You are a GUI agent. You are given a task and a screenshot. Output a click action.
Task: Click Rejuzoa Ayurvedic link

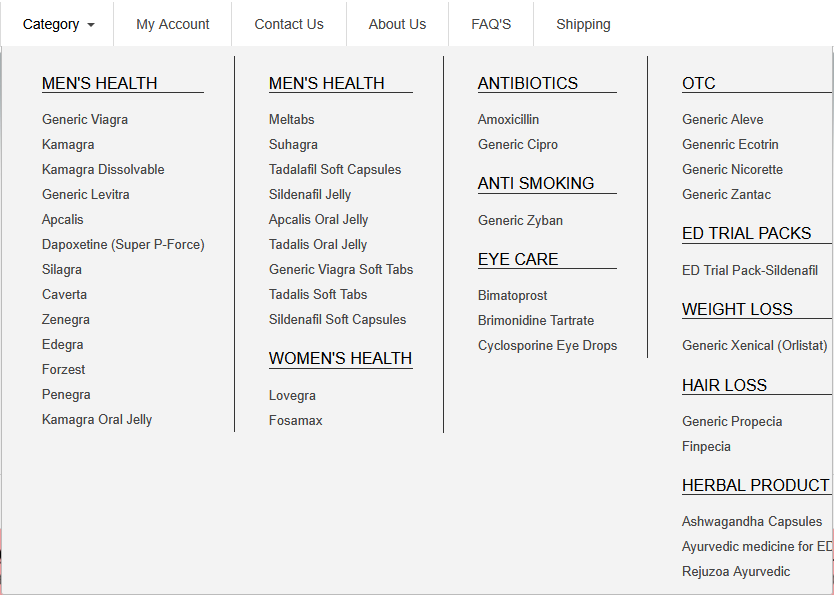click(736, 572)
